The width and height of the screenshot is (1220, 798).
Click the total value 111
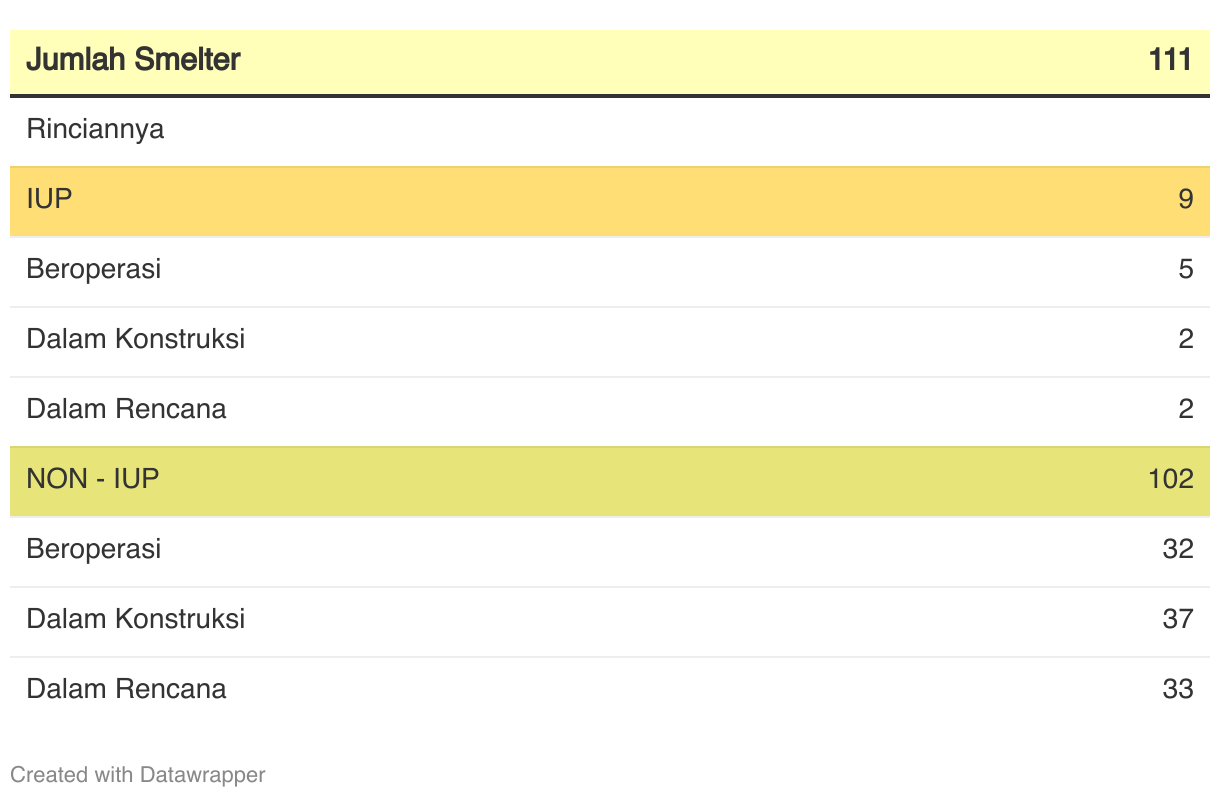click(x=1170, y=60)
